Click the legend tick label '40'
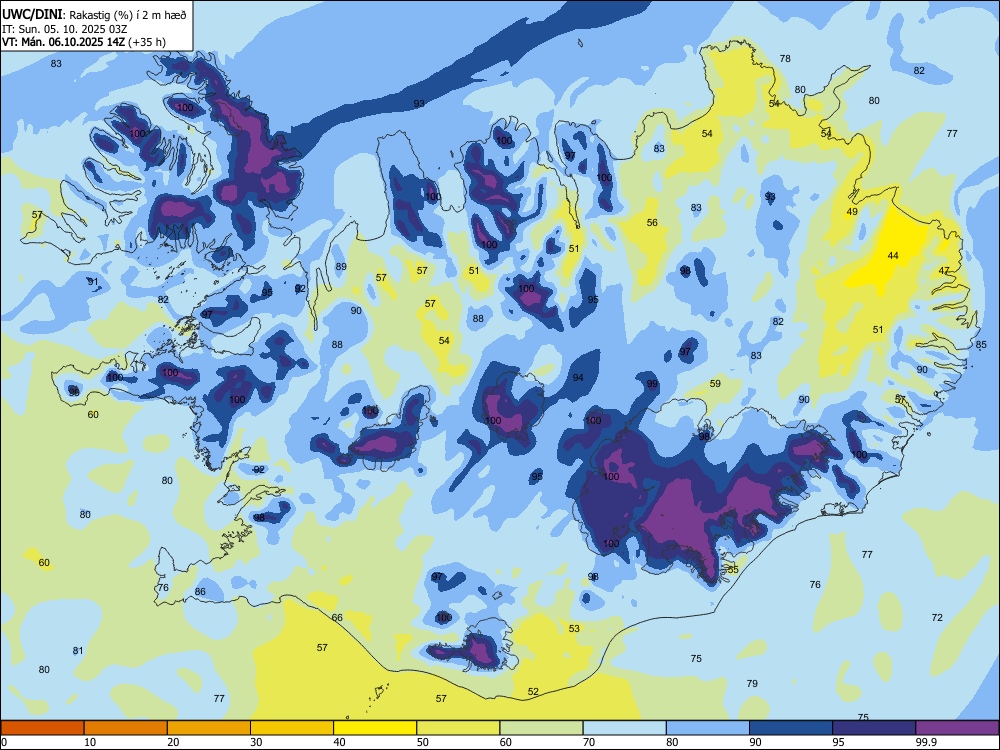The height and width of the screenshot is (750, 1000). (x=339, y=742)
